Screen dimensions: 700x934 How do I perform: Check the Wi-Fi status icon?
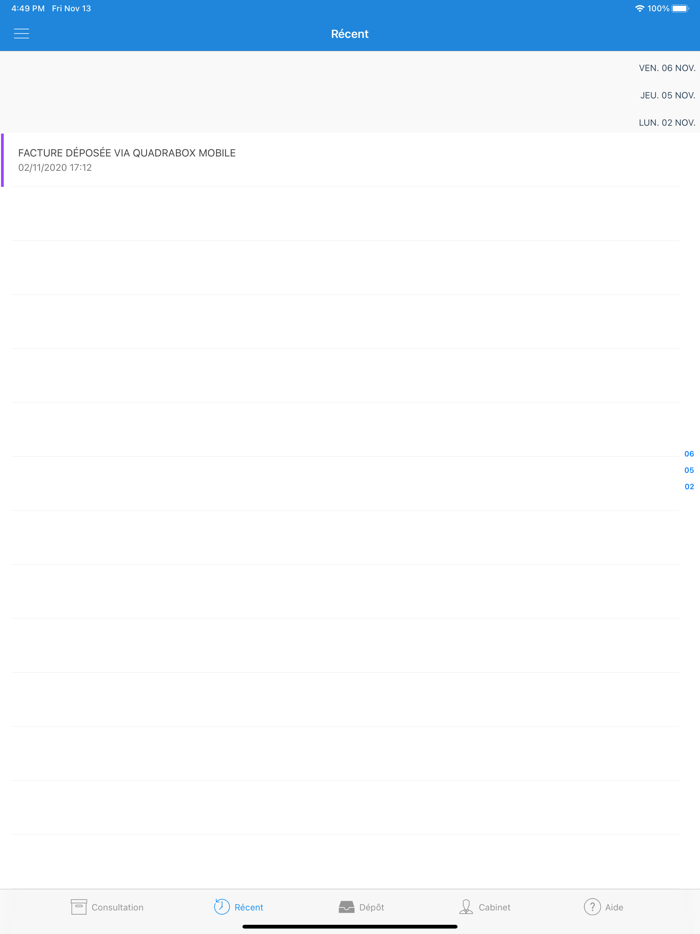(x=640, y=8)
